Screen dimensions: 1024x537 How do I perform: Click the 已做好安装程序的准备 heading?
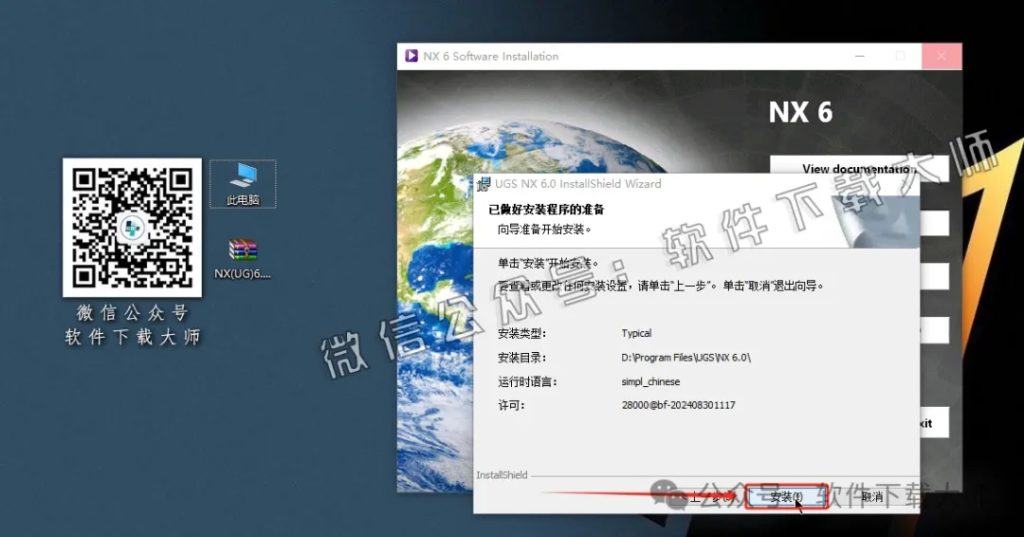tap(546, 210)
